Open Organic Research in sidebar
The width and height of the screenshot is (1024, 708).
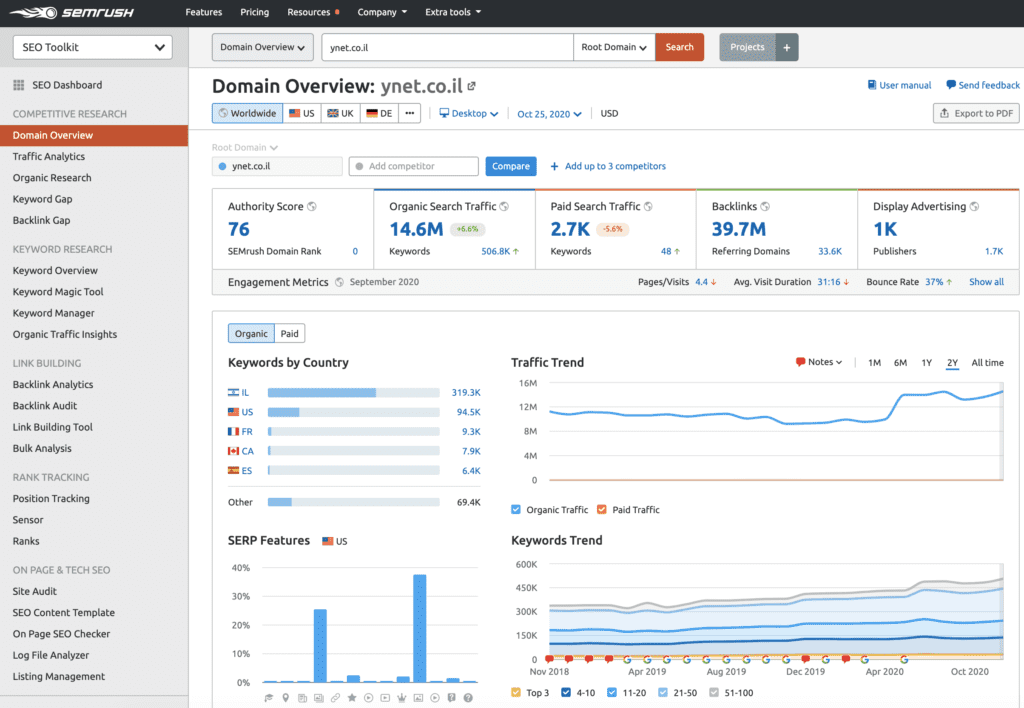(x=52, y=178)
